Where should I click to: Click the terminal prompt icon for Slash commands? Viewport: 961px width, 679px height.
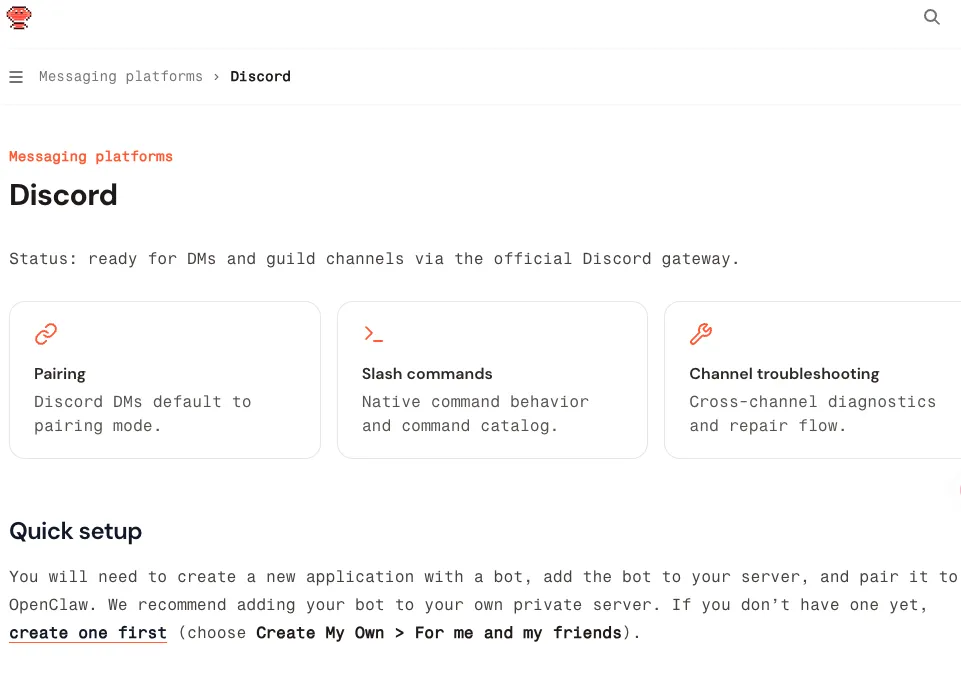pyautogui.click(x=373, y=334)
